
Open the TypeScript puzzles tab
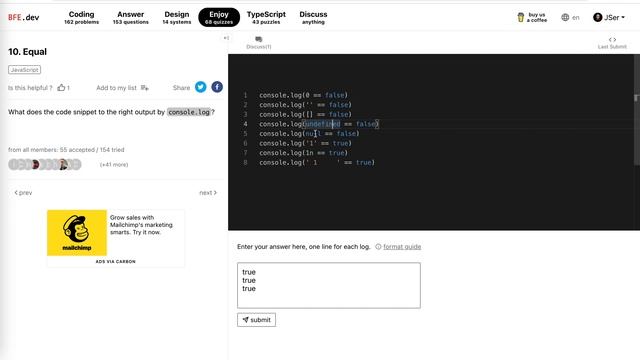click(266, 17)
